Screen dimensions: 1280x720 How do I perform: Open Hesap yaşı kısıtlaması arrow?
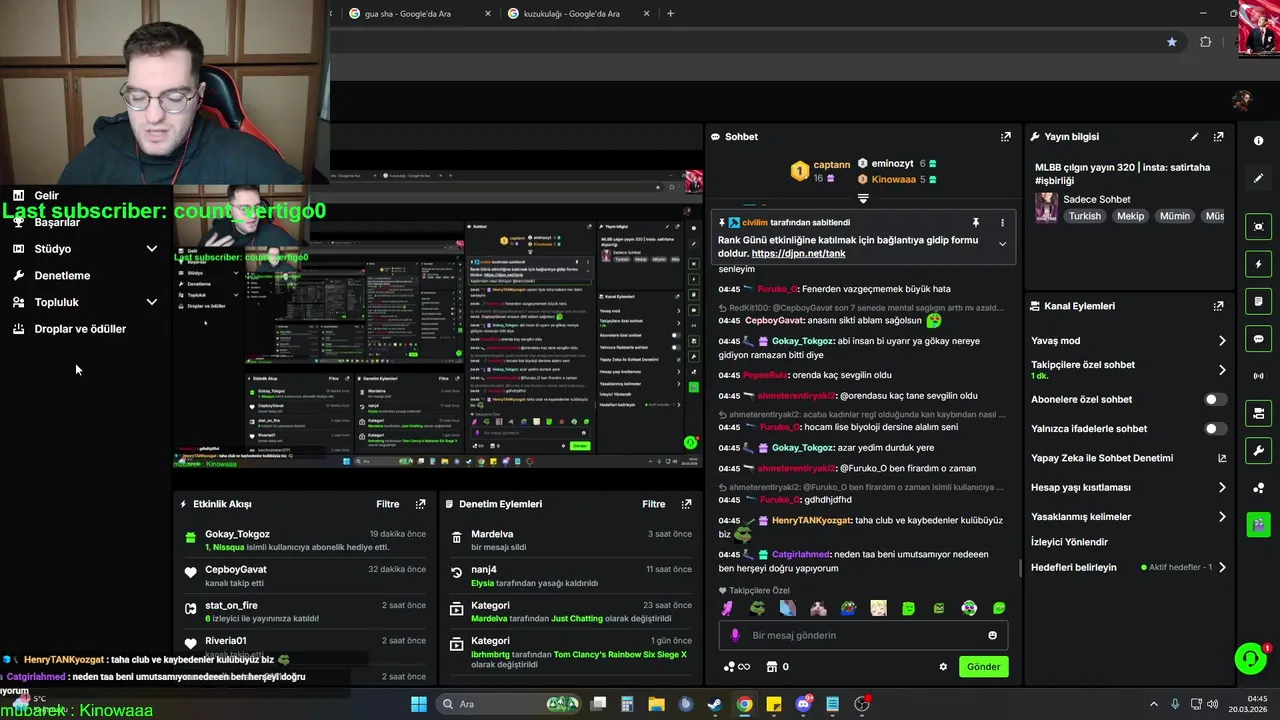(1222, 488)
